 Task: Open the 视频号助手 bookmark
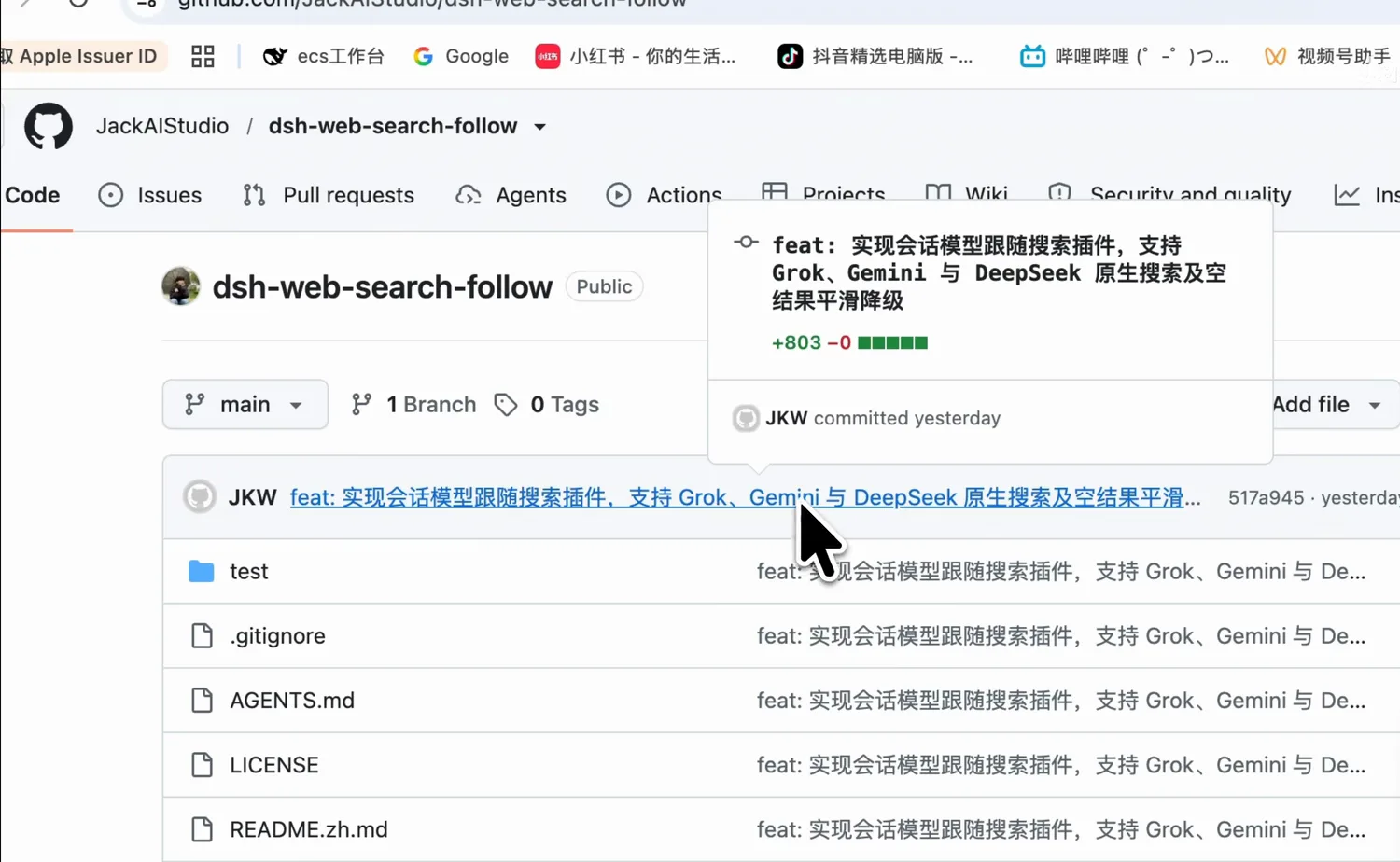pos(1327,56)
